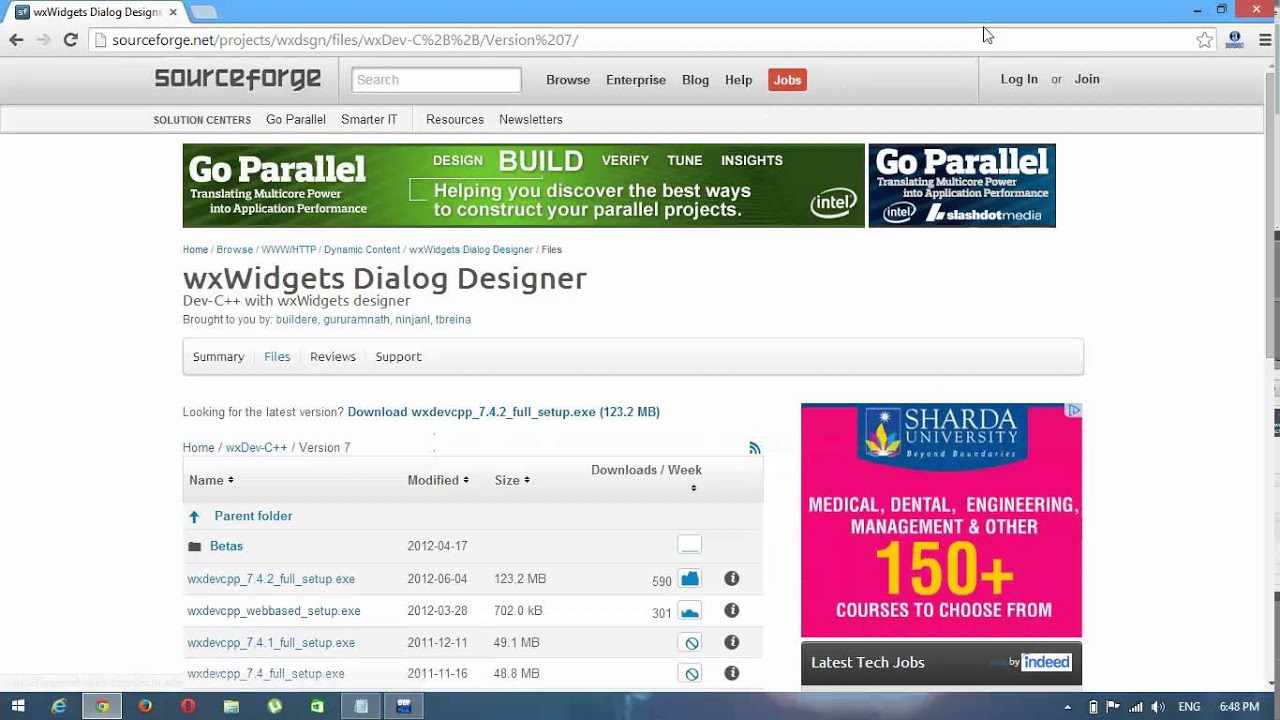Click the RSS feed icon above file list
The image size is (1280, 720).
[x=755, y=448]
